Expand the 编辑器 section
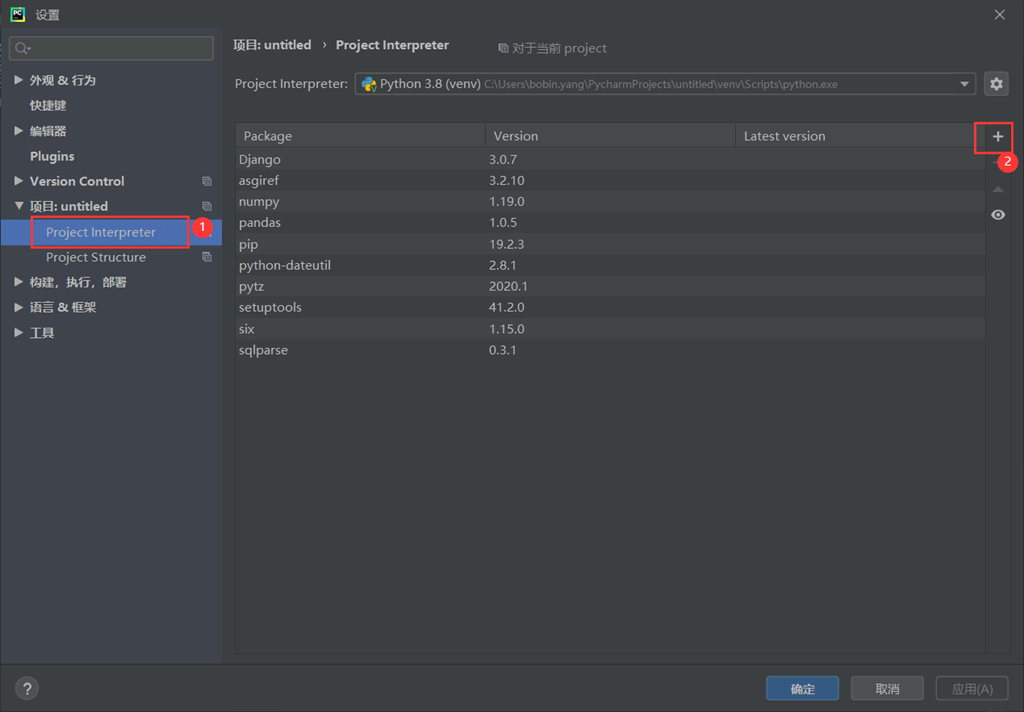This screenshot has height=712, width=1024. [x=18, y=131]
